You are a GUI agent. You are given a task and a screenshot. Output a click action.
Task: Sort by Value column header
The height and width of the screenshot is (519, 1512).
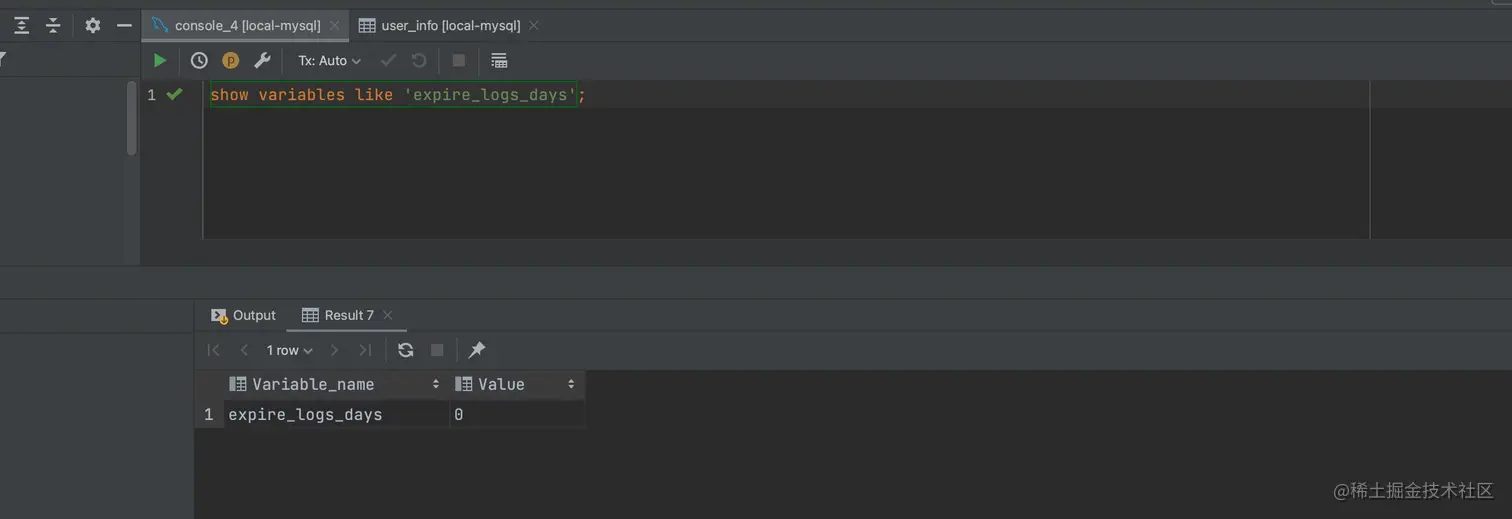pyautogui.click(x=517, y=384)
